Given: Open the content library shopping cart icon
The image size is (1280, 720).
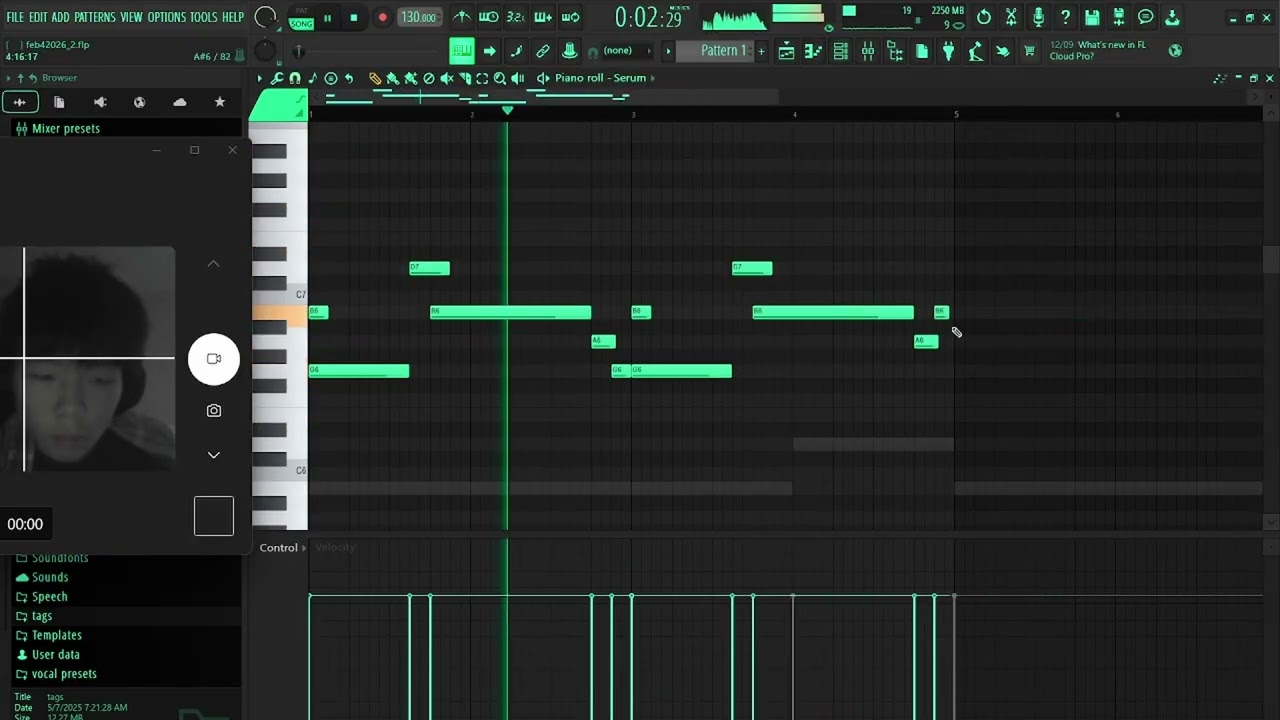Looking at the screenshot, I should pyautogui.click(x=1029, y=51).
